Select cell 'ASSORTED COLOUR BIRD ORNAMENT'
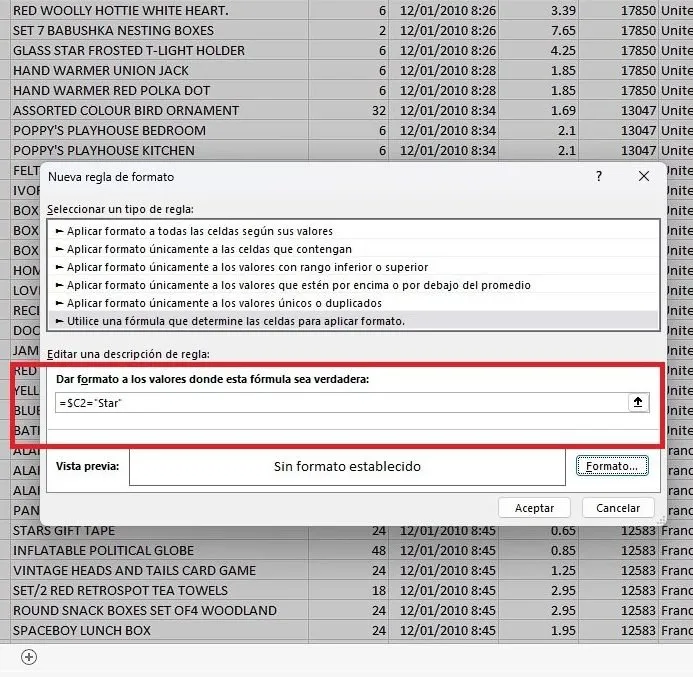The image size is (693, 677). (x=159, y=110)
